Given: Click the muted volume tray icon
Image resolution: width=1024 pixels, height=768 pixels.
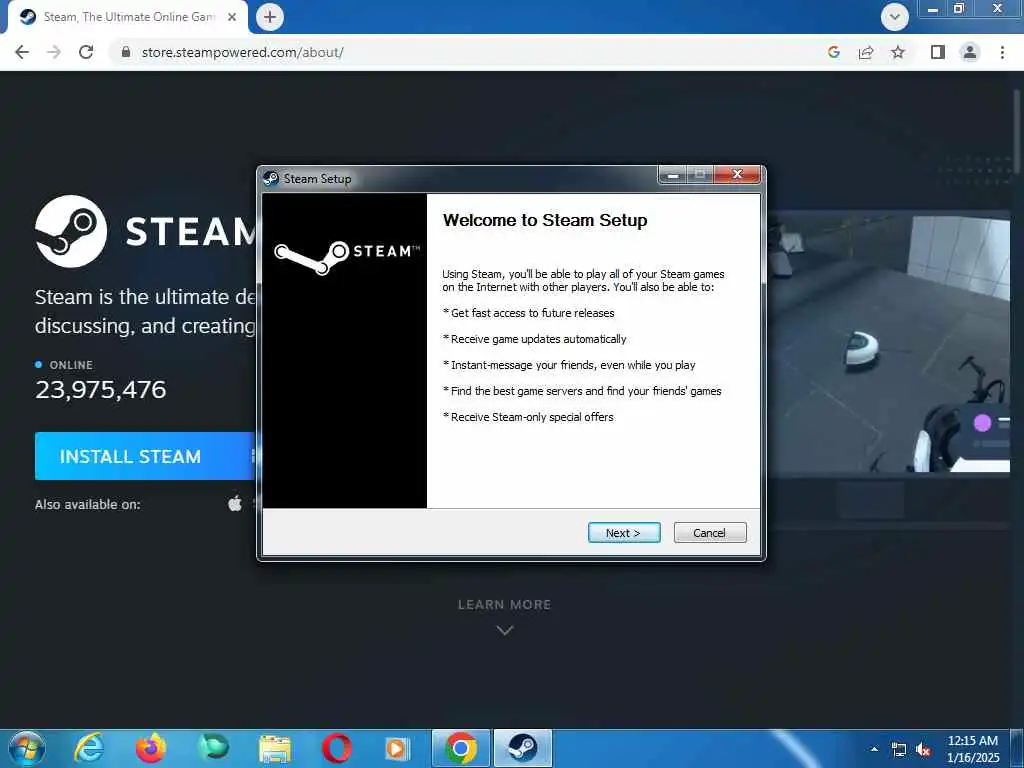Looking at the screenshot, I should pos(923,750).
